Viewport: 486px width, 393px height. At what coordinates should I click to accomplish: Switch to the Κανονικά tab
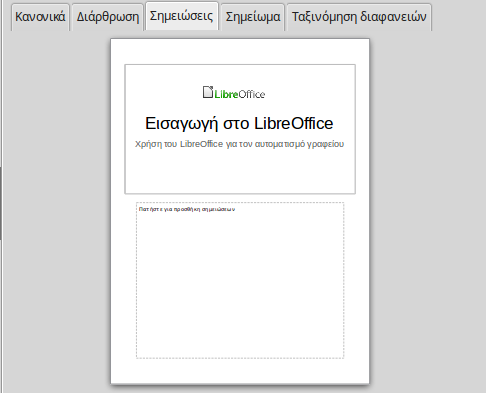(x=40, y=17)
